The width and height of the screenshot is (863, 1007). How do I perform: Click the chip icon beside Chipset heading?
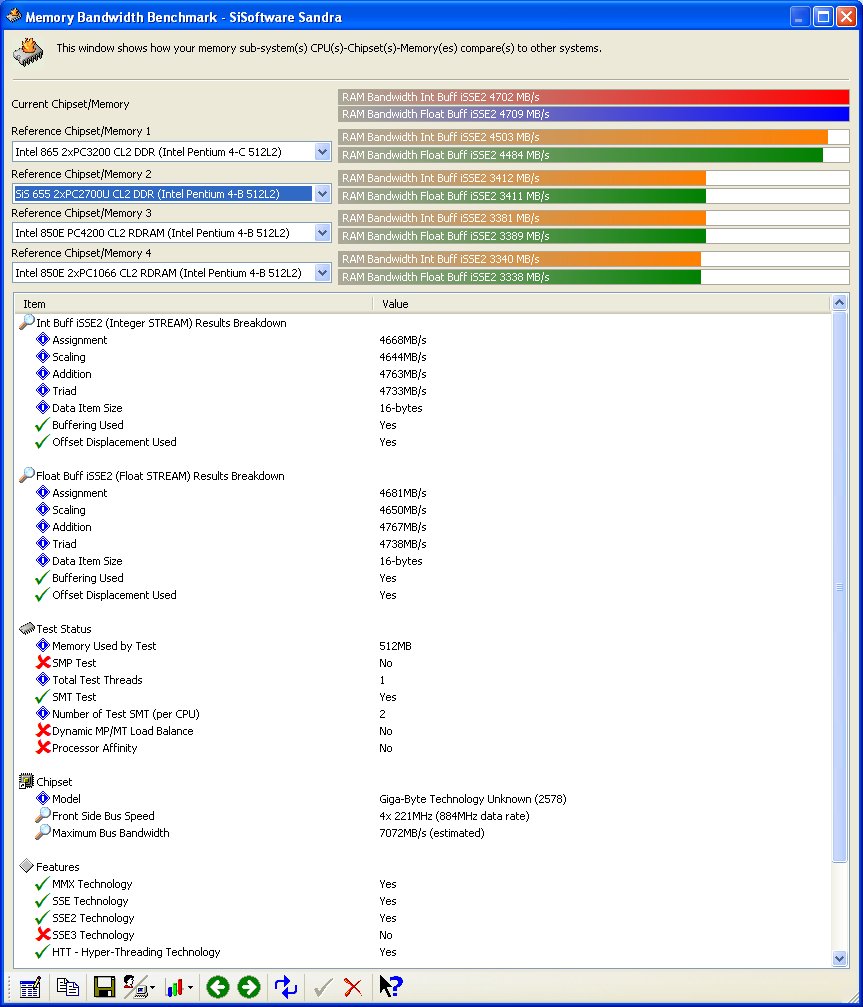pos(26,781)
